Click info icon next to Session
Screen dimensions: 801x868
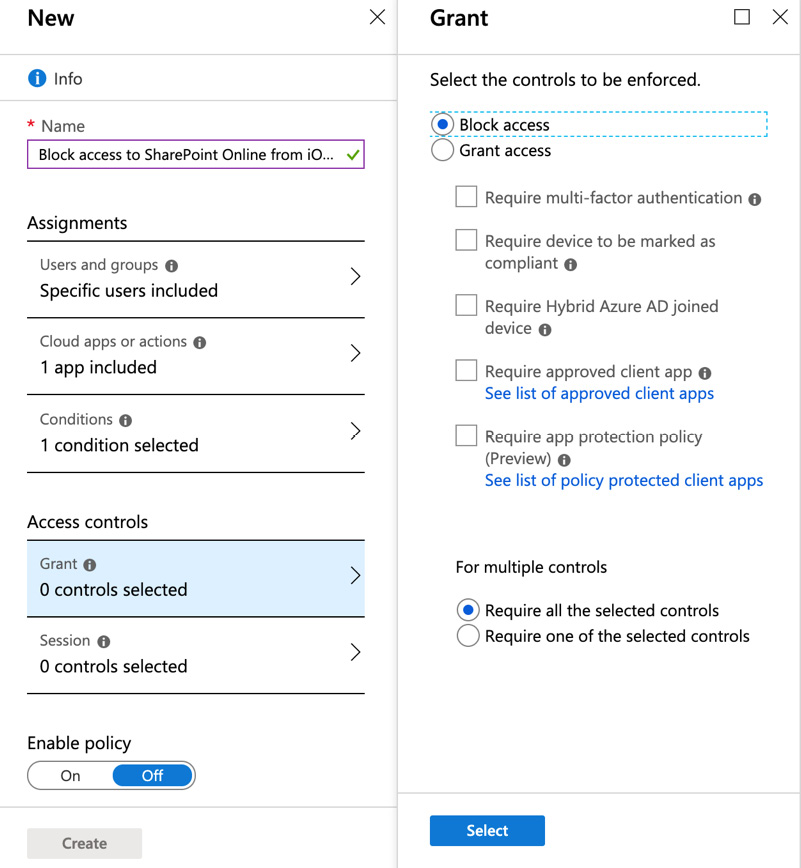(104, 641)
